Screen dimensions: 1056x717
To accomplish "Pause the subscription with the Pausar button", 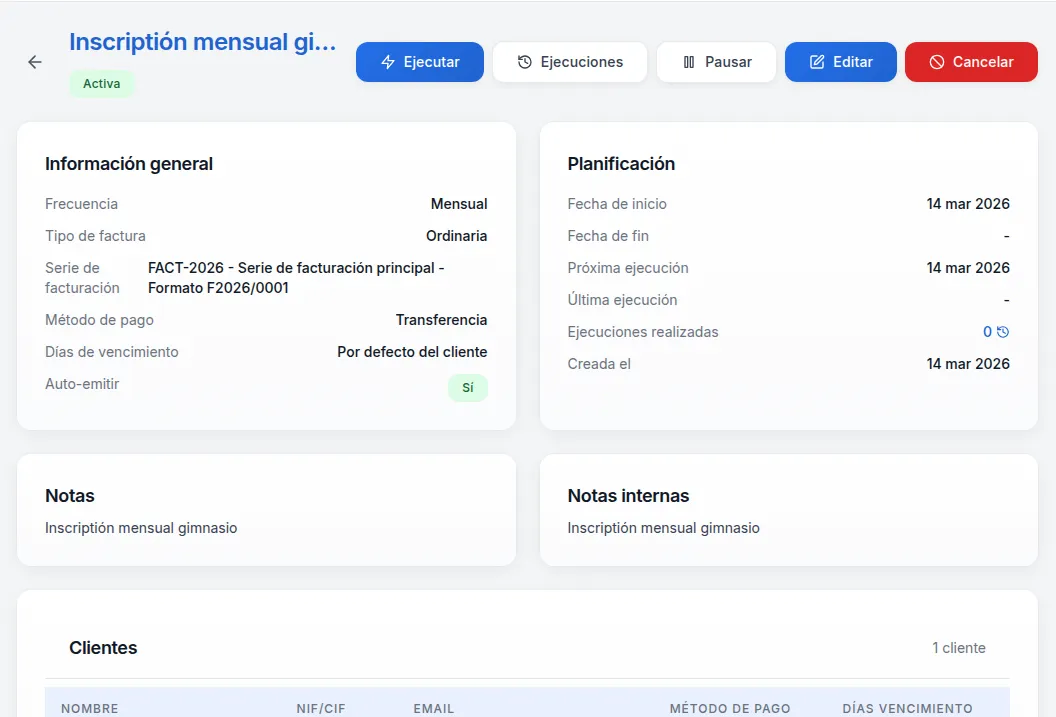I will 716,62.
